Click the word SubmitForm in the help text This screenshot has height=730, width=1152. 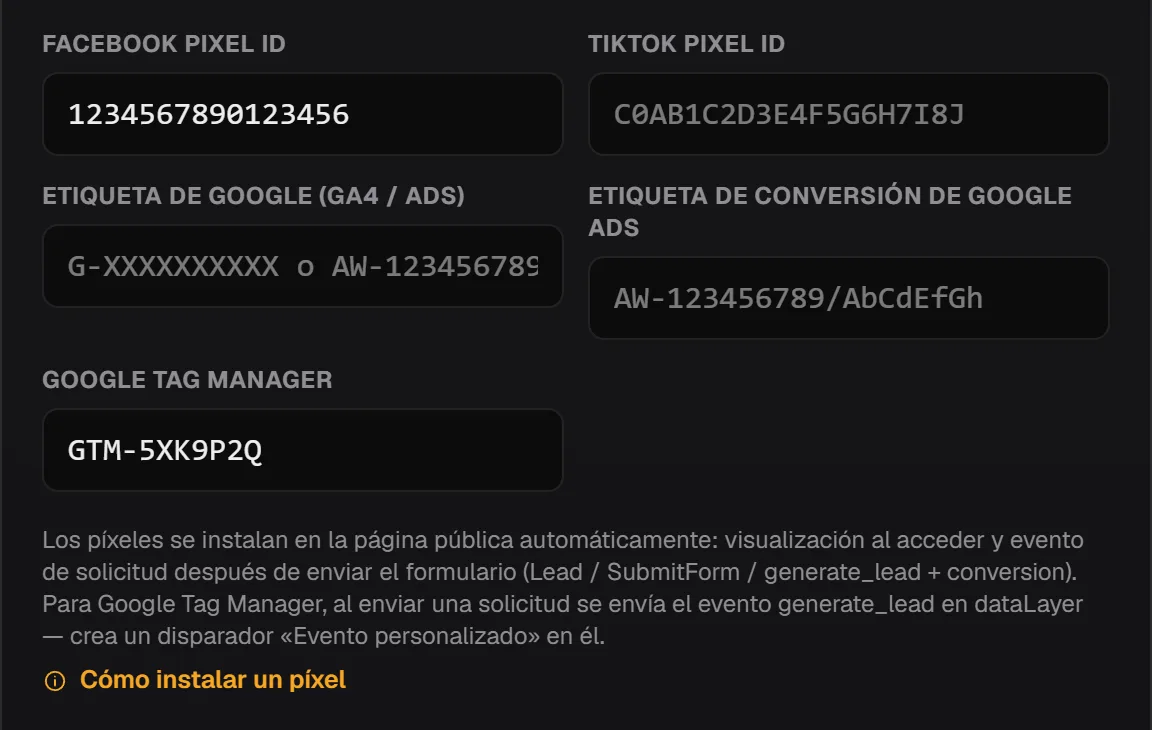point(673,572)
